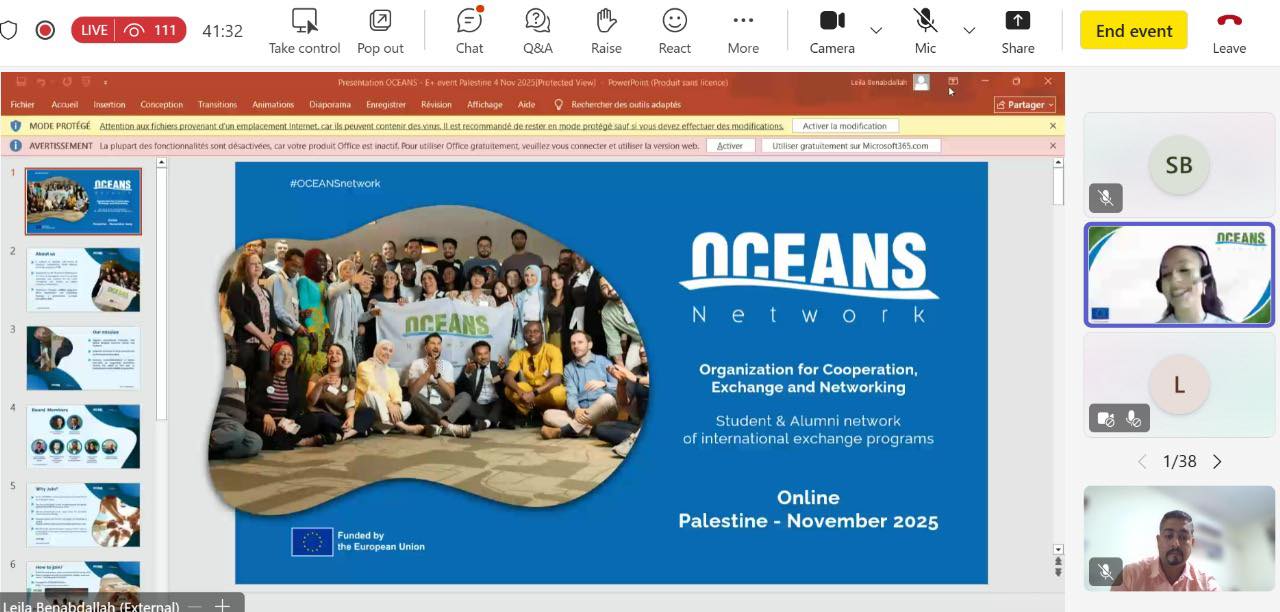
Task: Expand the Camera options dropdown arrow
Action: pyautogui.click(x=876, y=31)
